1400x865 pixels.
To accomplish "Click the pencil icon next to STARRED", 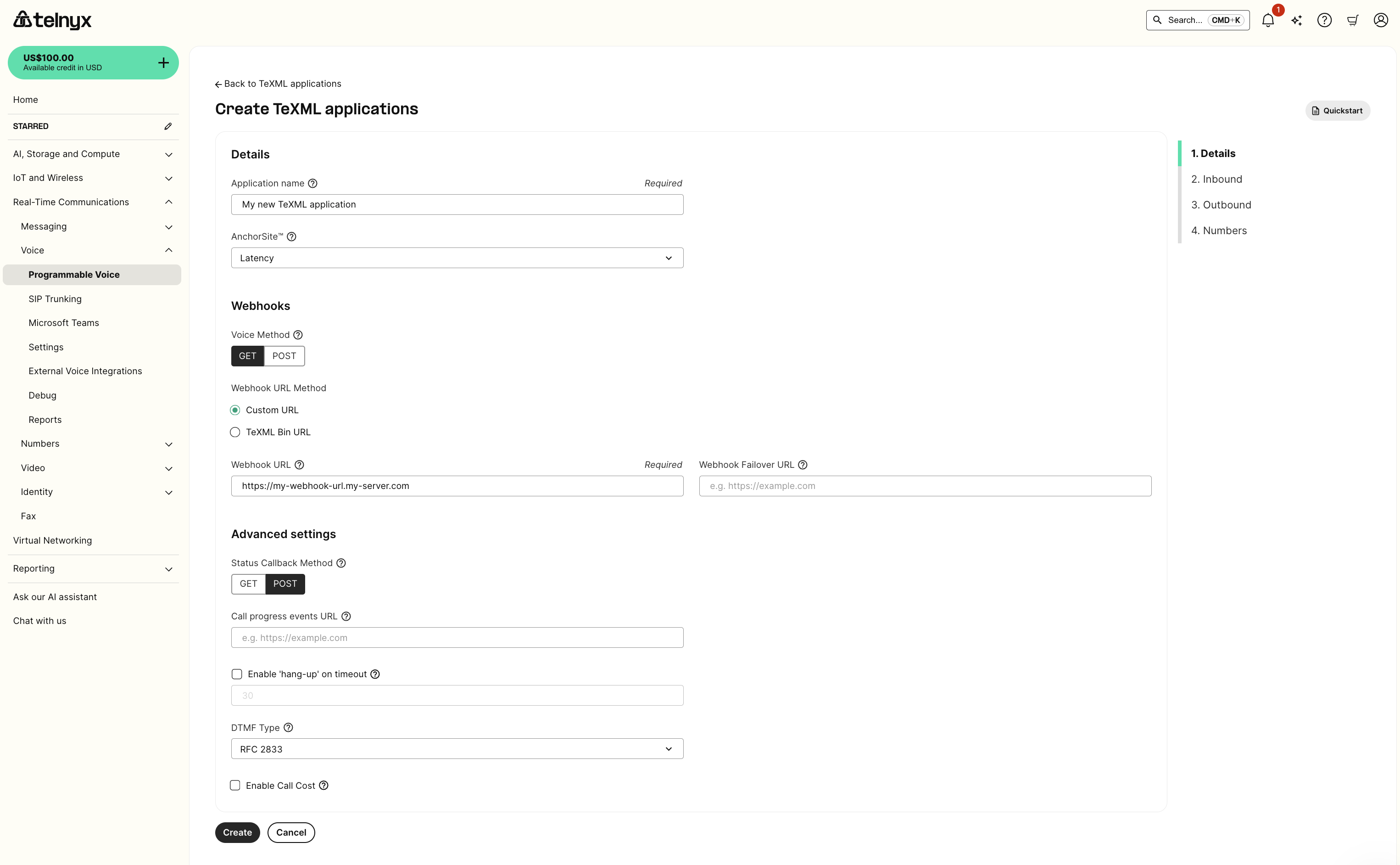I will click(x=167, y=126).
